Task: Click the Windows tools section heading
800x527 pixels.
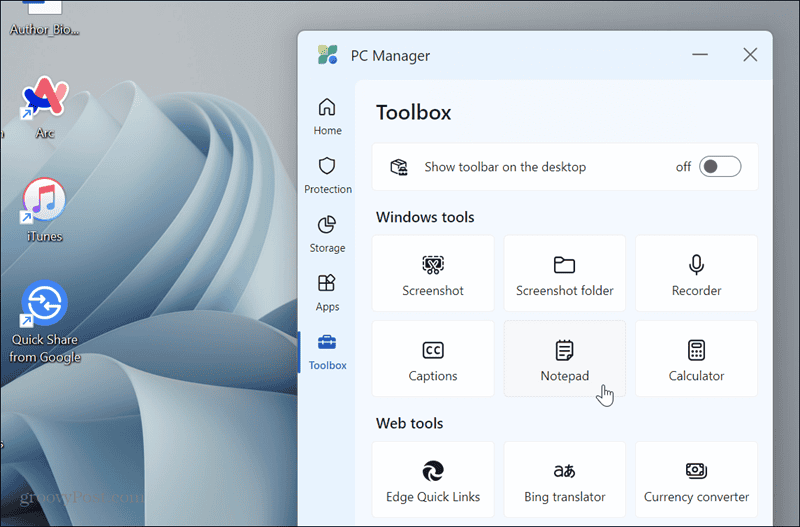Action: 425,217
